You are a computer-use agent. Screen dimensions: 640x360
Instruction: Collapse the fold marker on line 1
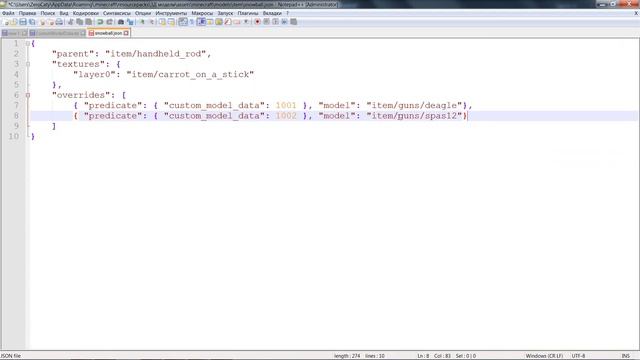(28, 43)
